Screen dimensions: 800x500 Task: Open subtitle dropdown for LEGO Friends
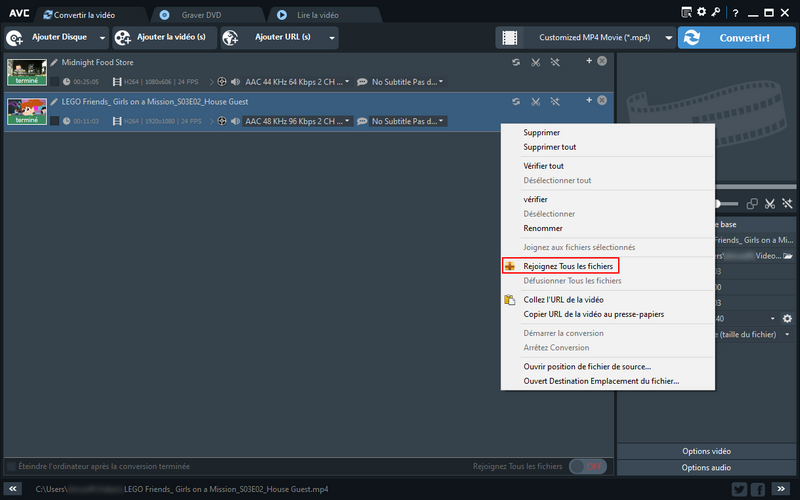pyautogui.click(x=408, y=121)
